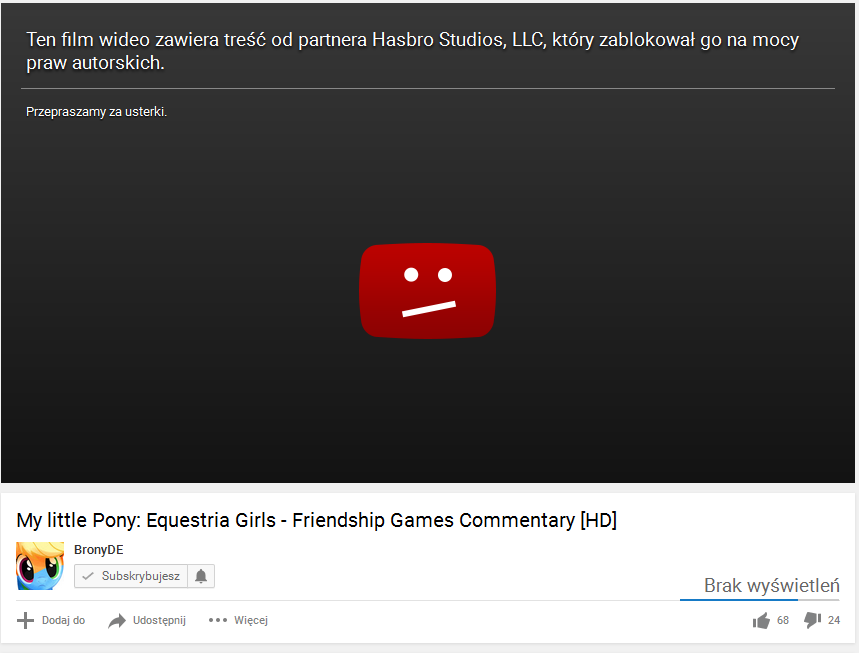
Task: Click the Hasbro Studios copyright block message
Action: pyautogui.click(x=413, y=51)
